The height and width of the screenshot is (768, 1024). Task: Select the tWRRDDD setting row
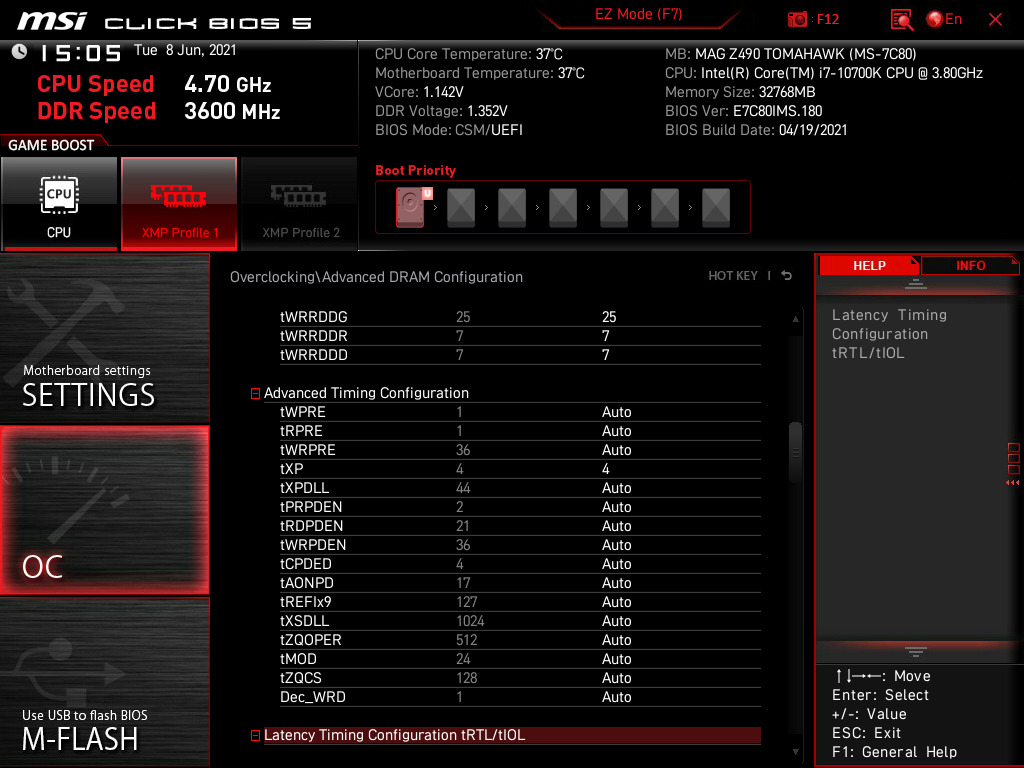(520, 355)
